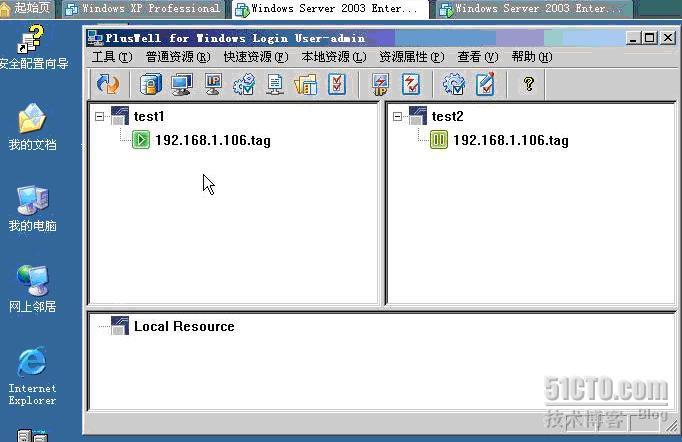Open the 普通资源(R) menu
The height and width of the screenshot is (442, 682).
pyautogui.click(x=178, y=57)
